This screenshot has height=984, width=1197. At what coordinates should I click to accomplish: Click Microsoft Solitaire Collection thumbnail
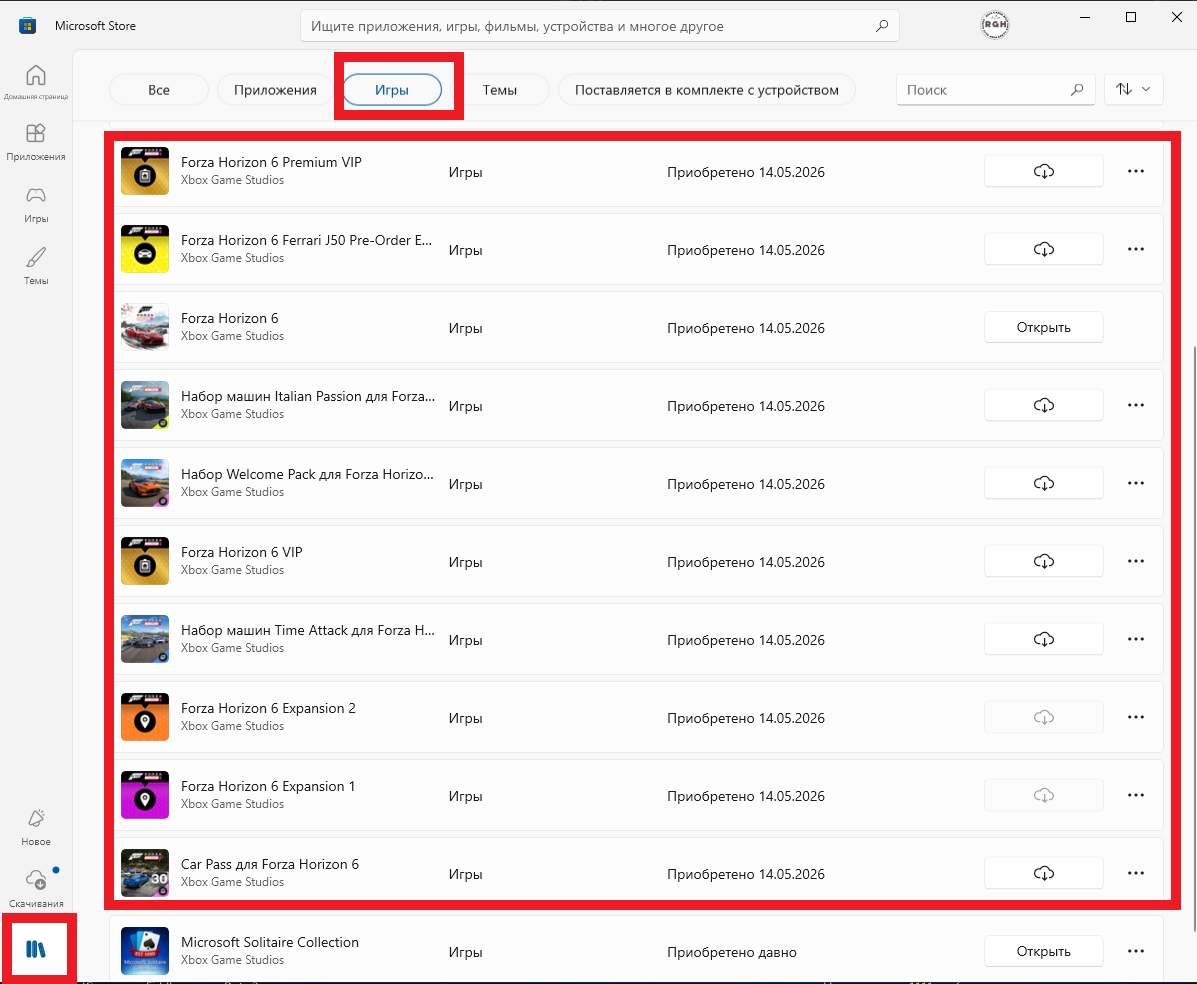tap(144, 950)
